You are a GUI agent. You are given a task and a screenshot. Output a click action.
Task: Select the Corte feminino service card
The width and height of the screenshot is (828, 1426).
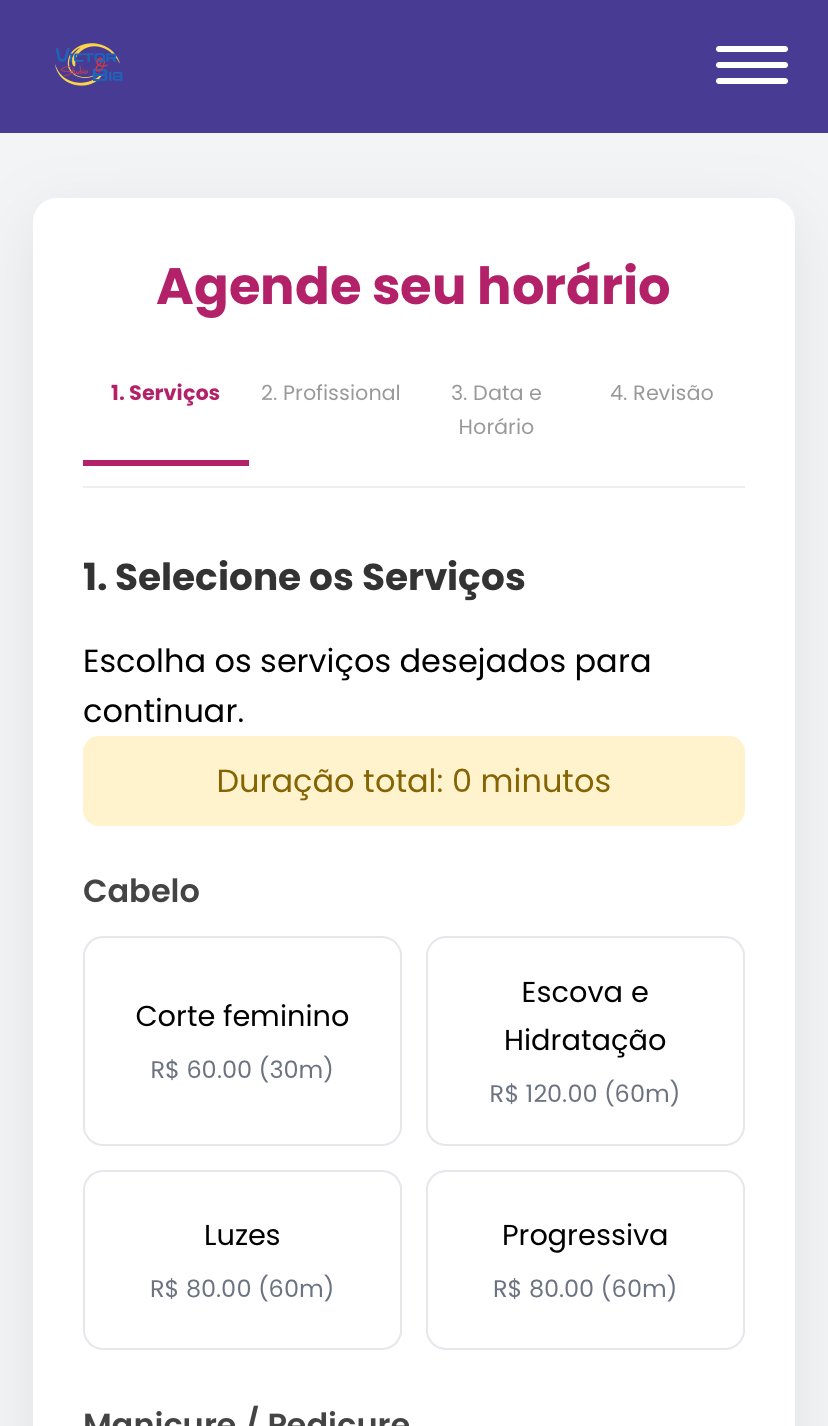[242, 1040]
